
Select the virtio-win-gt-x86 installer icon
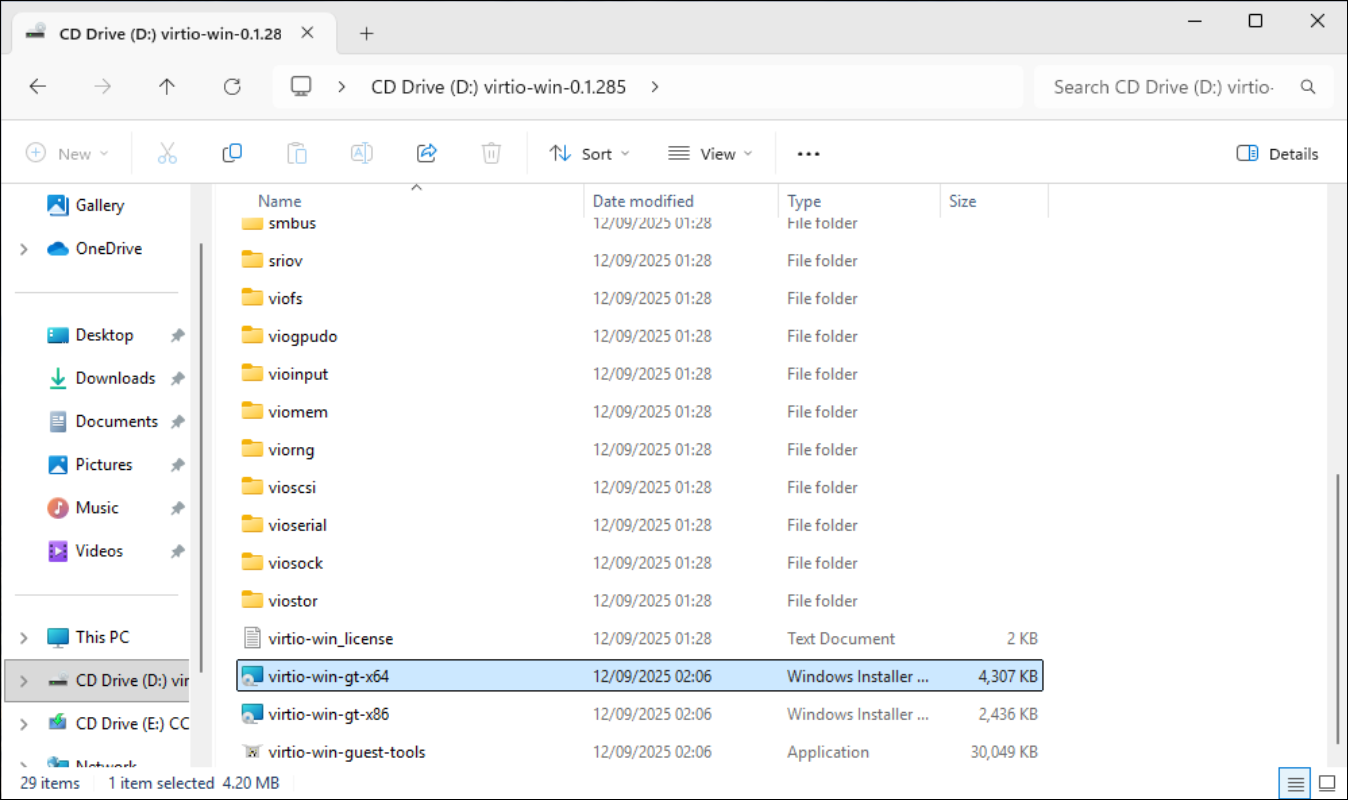pyautogui.click(x=252, y=714)
